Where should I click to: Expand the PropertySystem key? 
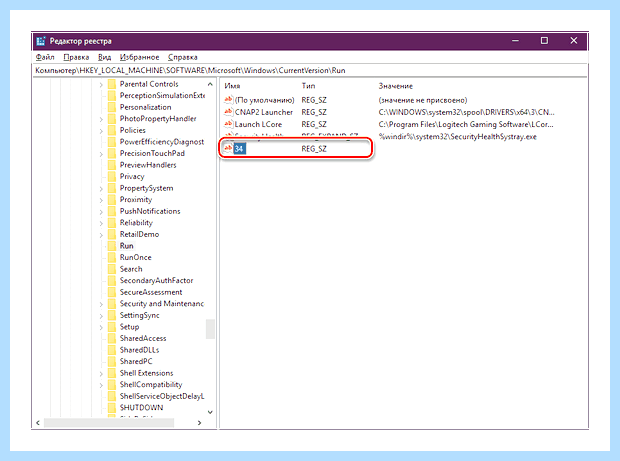pyautogui.click(x=101, y=189)
